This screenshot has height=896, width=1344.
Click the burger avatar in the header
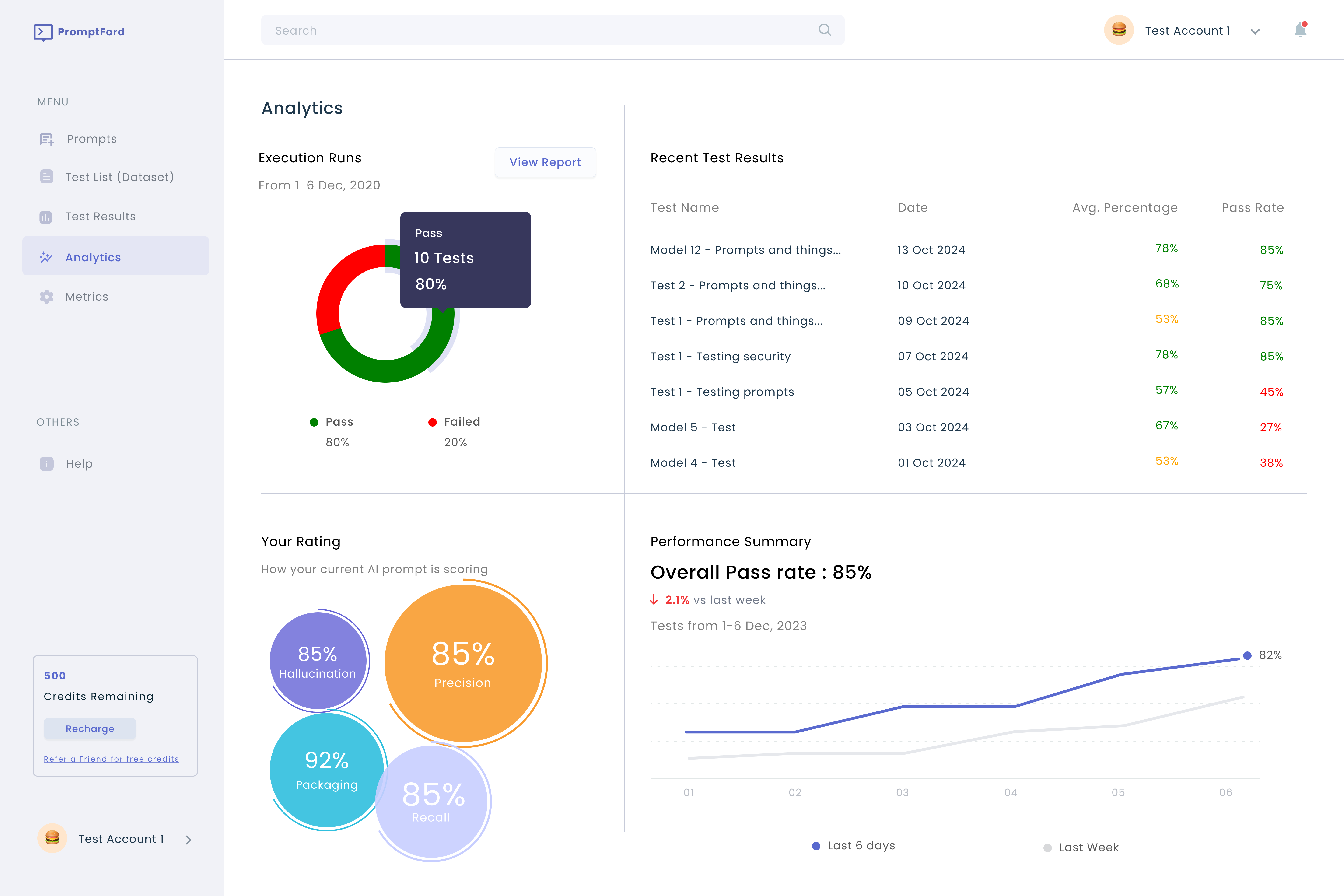pos(1119,30)
